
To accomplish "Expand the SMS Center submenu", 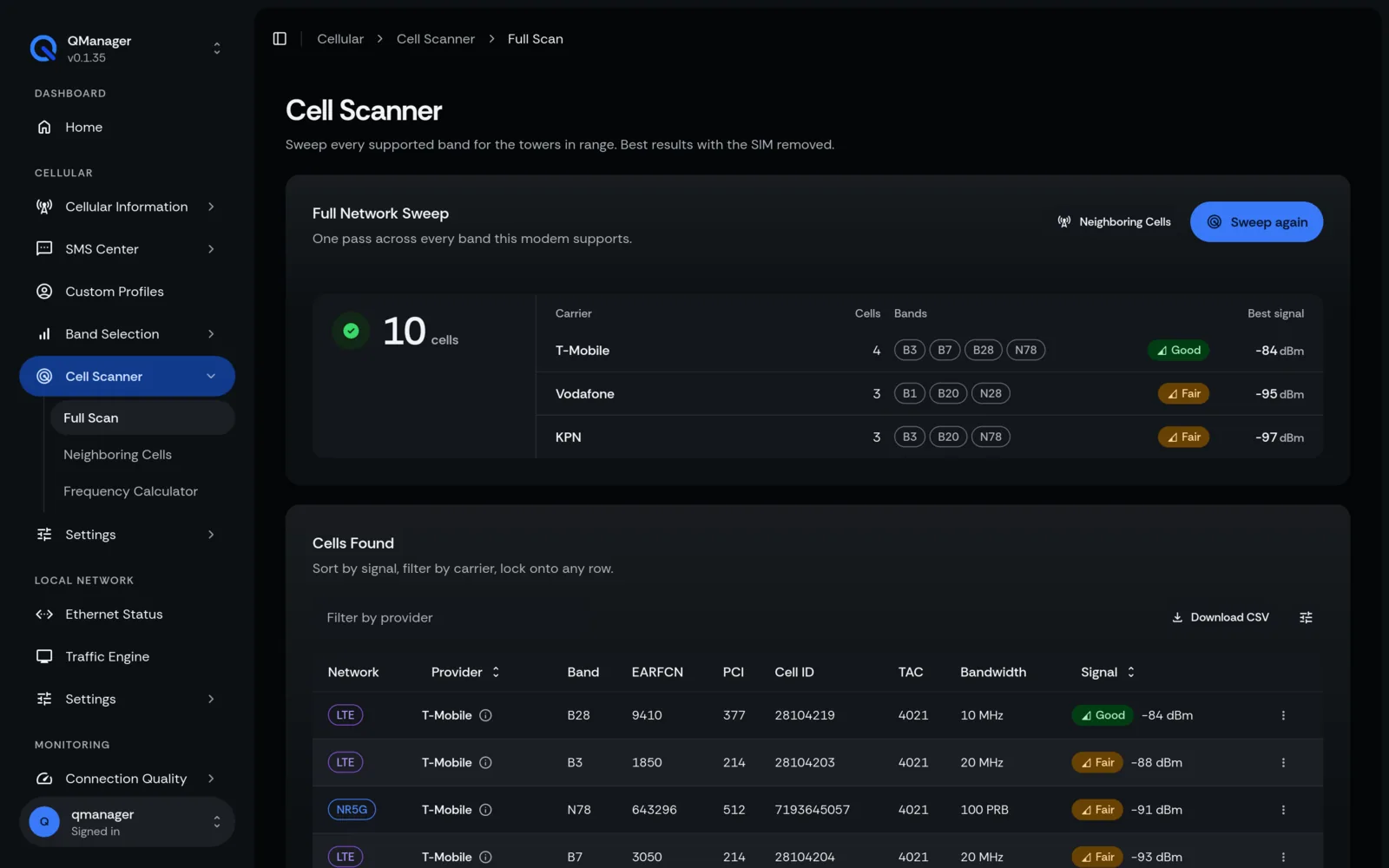I will tap(127, 249).
